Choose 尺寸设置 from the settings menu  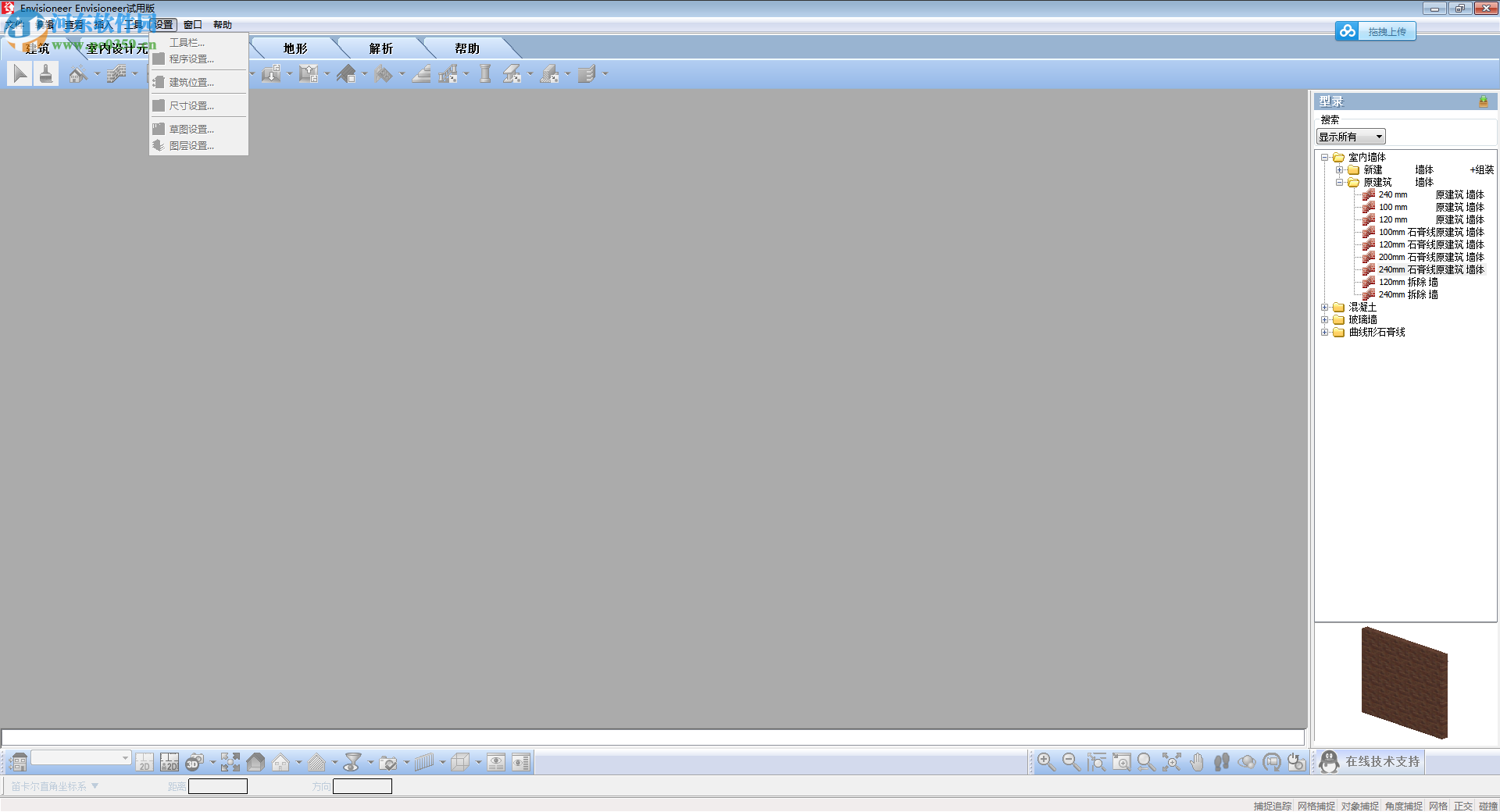[198, 106]
